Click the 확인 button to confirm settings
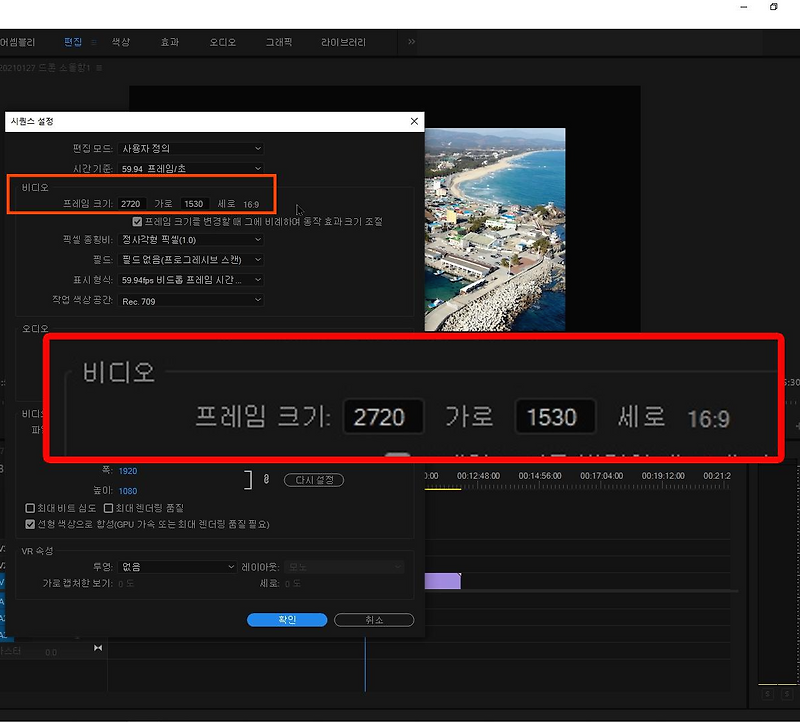This screenshot has height=723, width=800. (x=287, y=619)
